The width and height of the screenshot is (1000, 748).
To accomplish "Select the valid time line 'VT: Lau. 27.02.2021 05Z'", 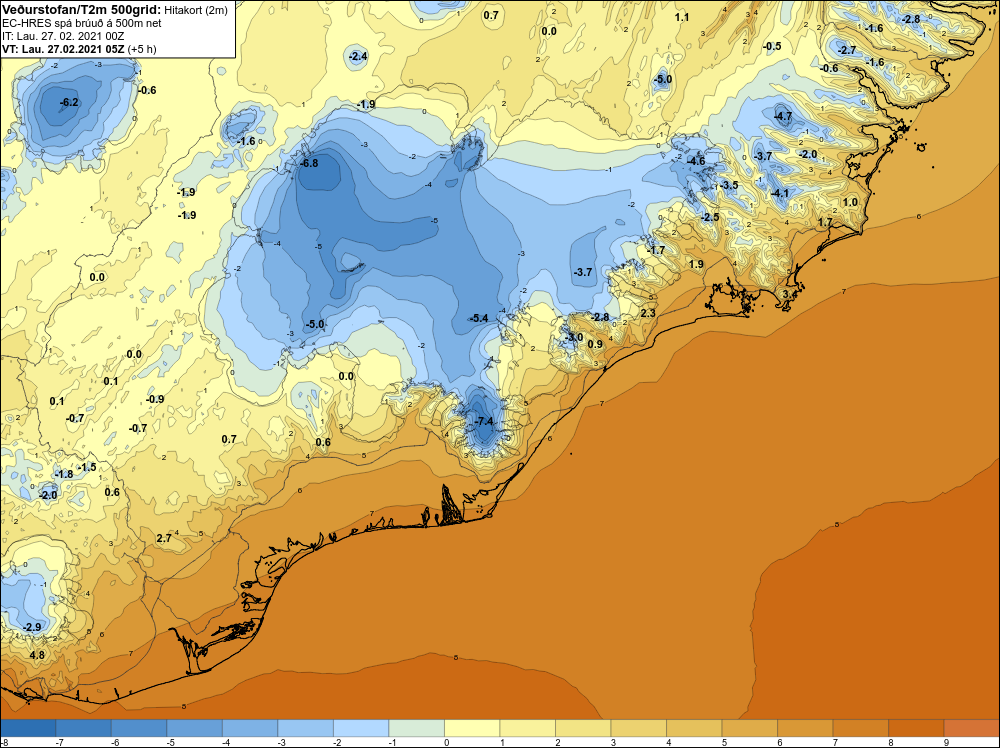I will tap(64, 49).
